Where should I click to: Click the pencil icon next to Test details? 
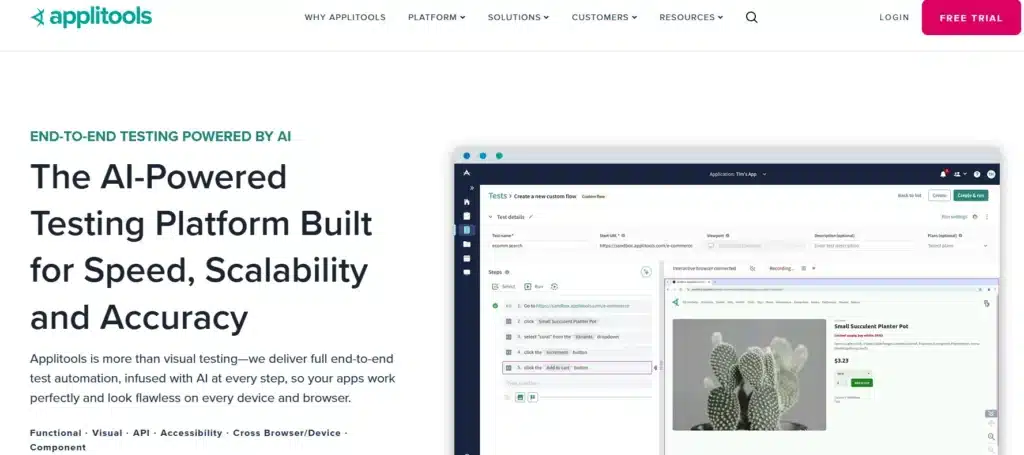coord(531,217)
